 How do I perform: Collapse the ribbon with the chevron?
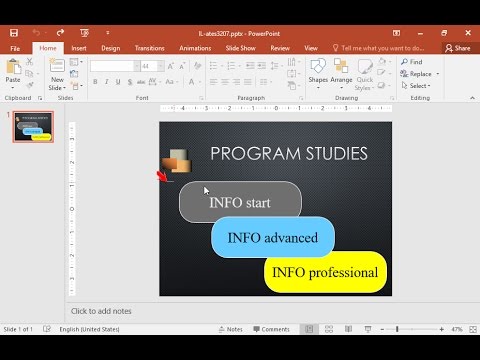click(x=472, y=98)
